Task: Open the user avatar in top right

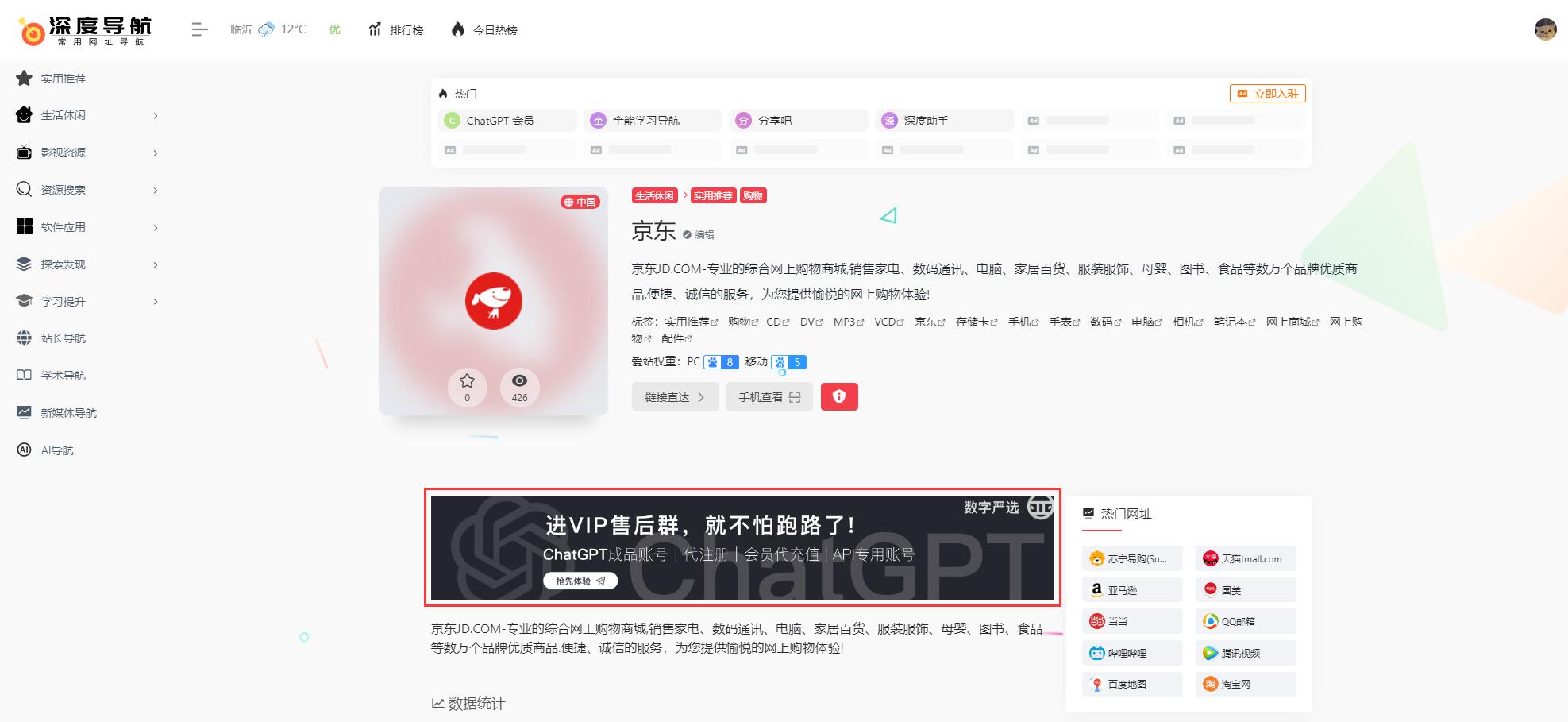Action: point(1545,29)
